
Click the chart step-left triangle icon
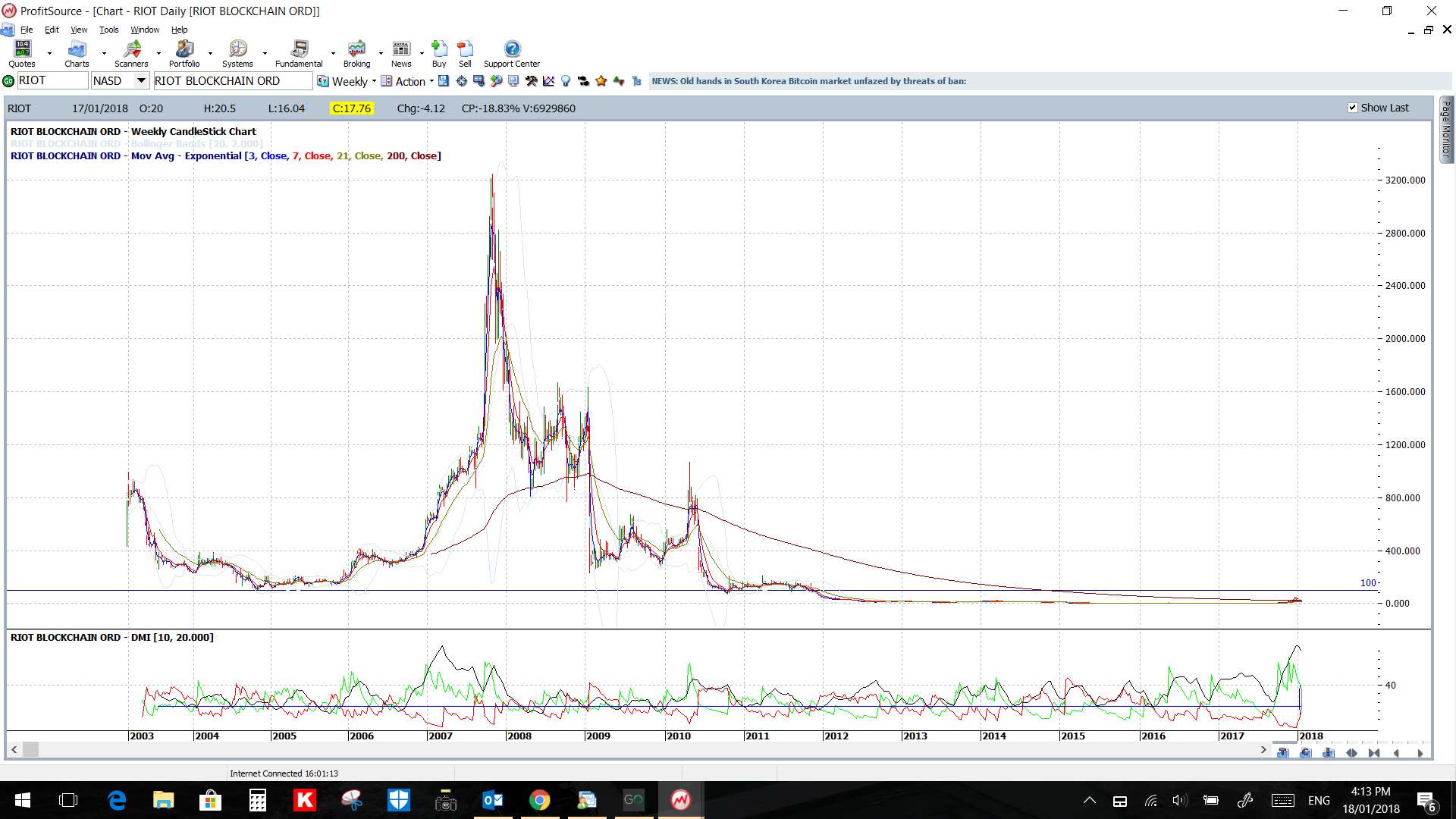(x=1396, y=753)
